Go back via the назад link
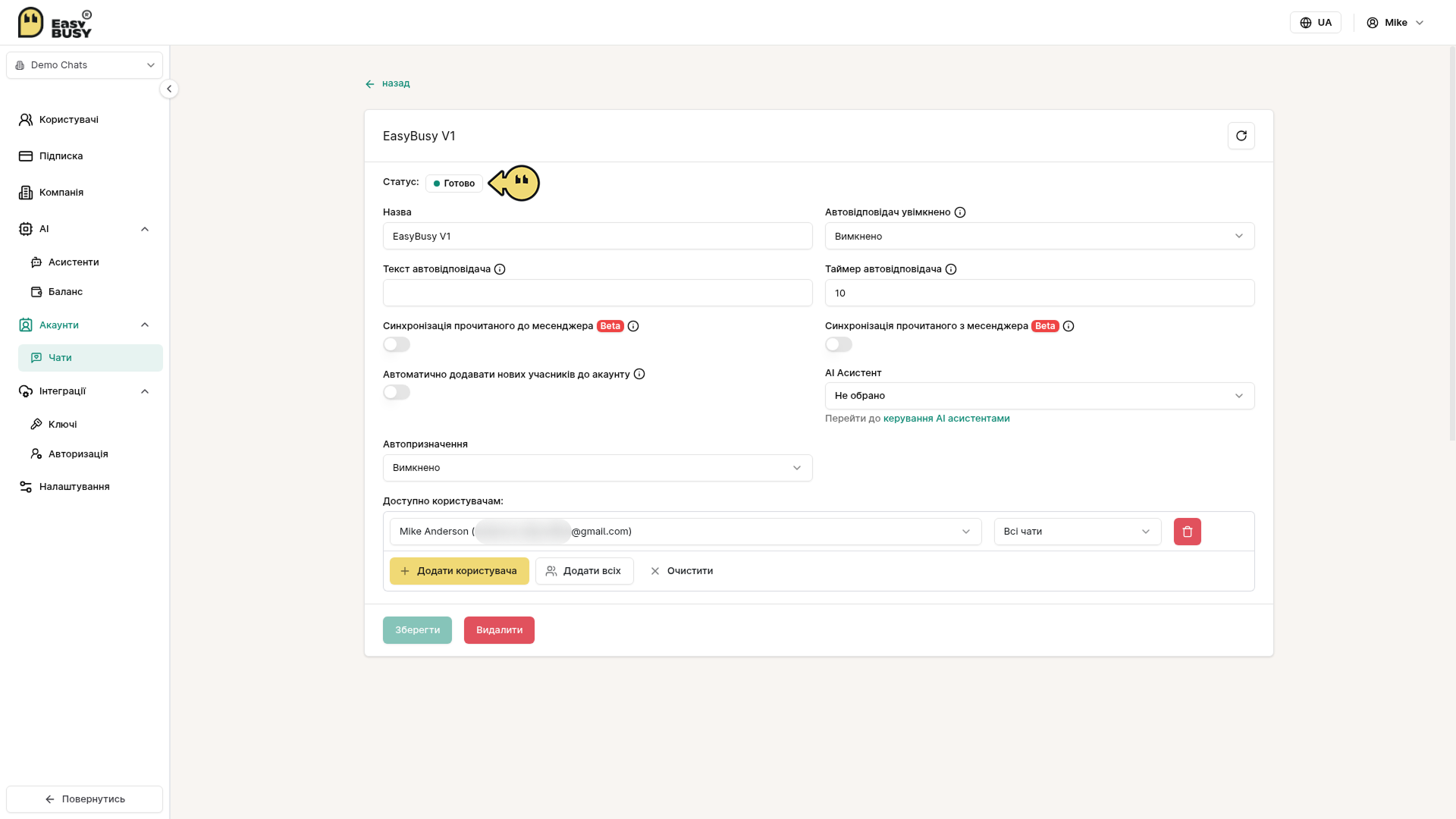The width and height of the screenshot is (1456, 819). pos(388,84)
